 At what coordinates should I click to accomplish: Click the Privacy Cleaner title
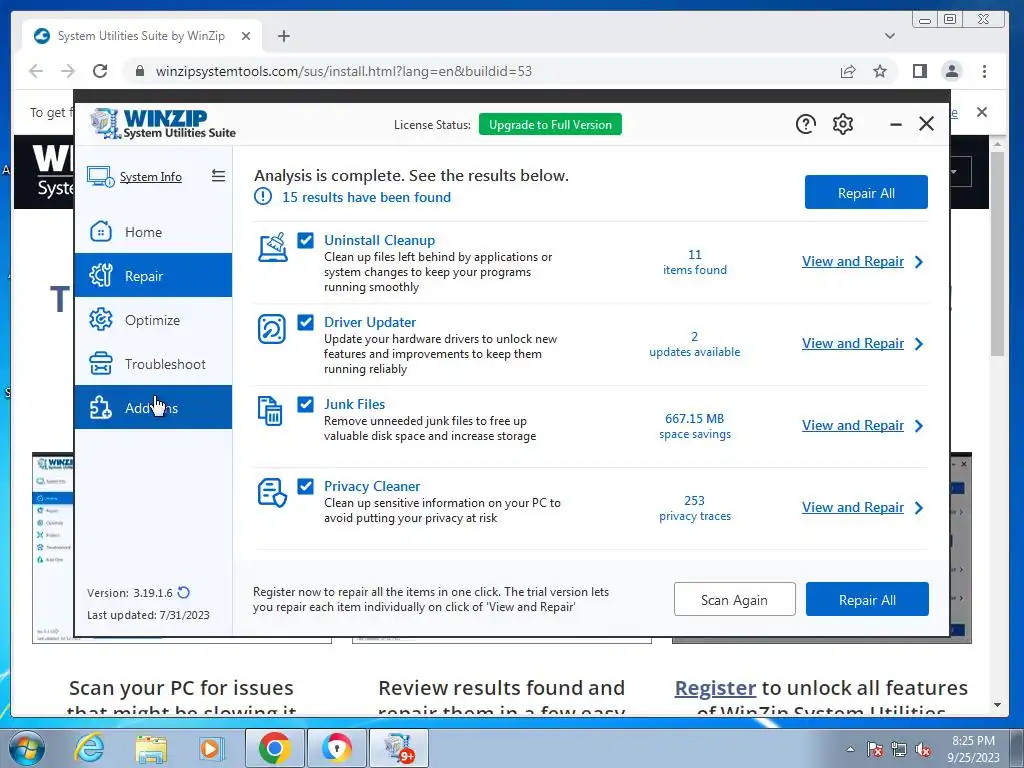tap(372, 487)
